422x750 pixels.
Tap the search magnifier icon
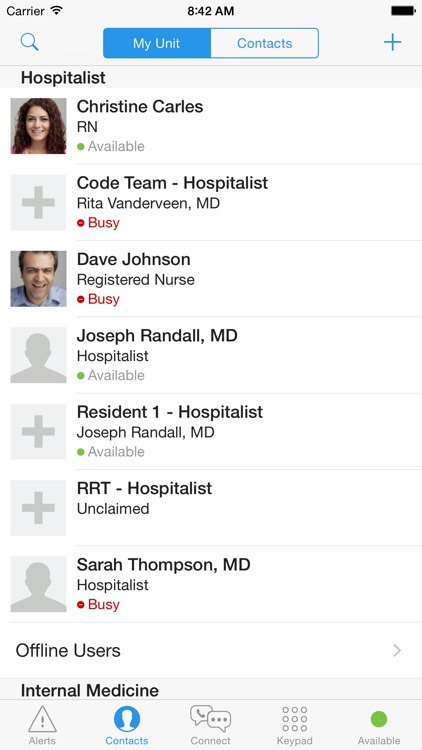[29, 42]
